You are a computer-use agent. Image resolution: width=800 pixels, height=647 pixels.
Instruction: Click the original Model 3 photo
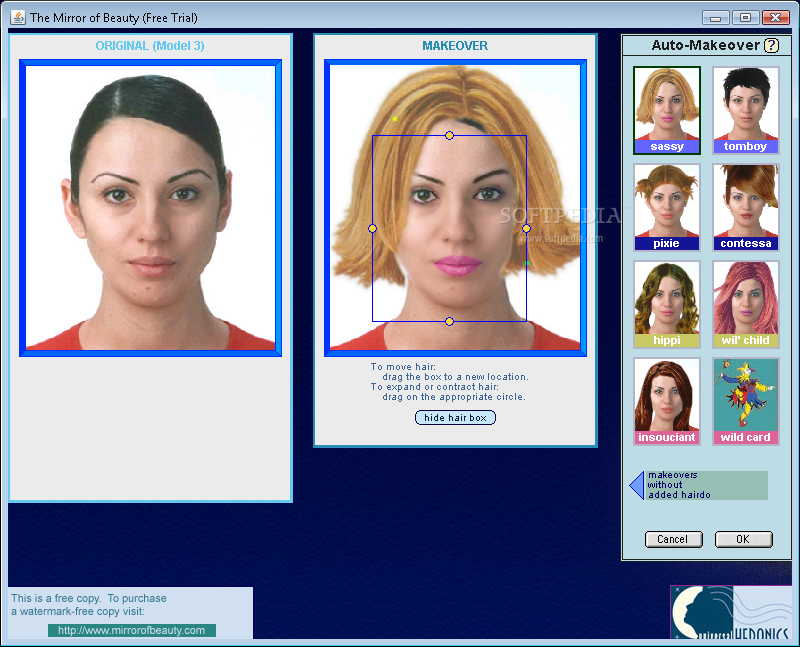click(x=151, y=208)
